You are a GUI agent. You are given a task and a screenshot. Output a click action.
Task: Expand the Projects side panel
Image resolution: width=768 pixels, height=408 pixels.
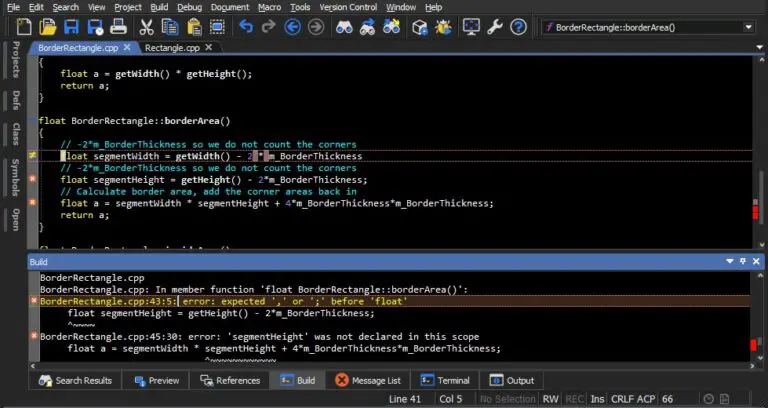[x=15, y=61]
